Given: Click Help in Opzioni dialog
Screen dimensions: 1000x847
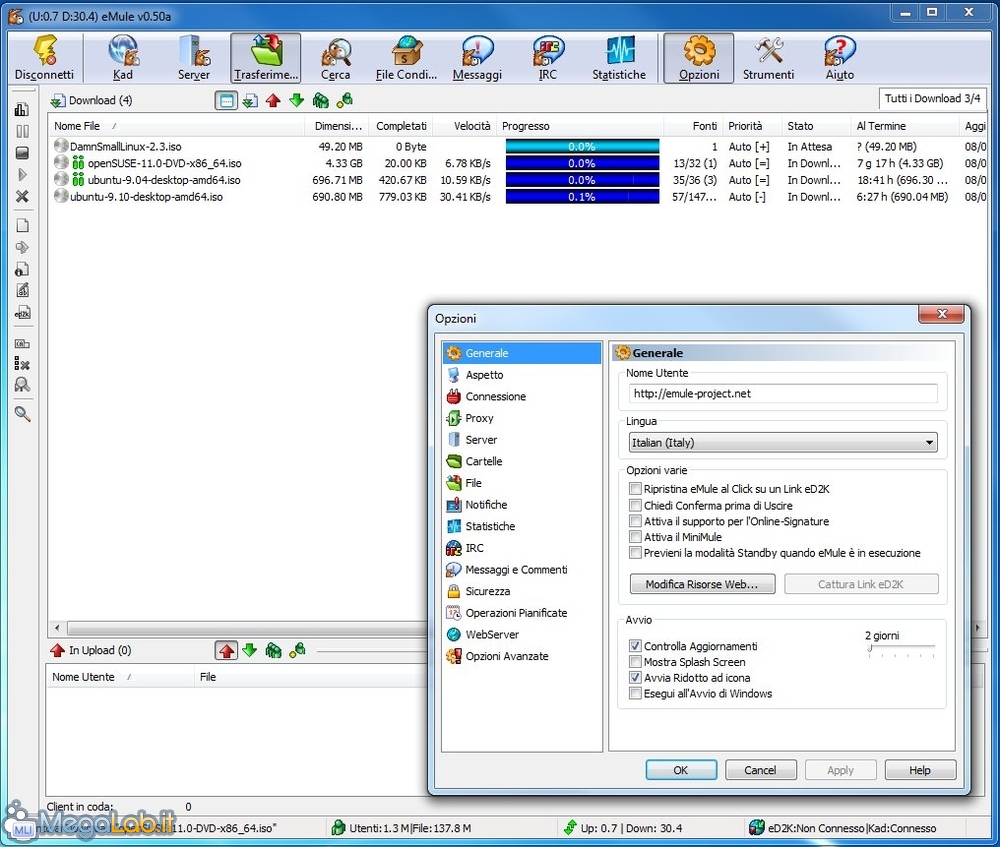Looking at the screenshot, I should click(920, 770).
